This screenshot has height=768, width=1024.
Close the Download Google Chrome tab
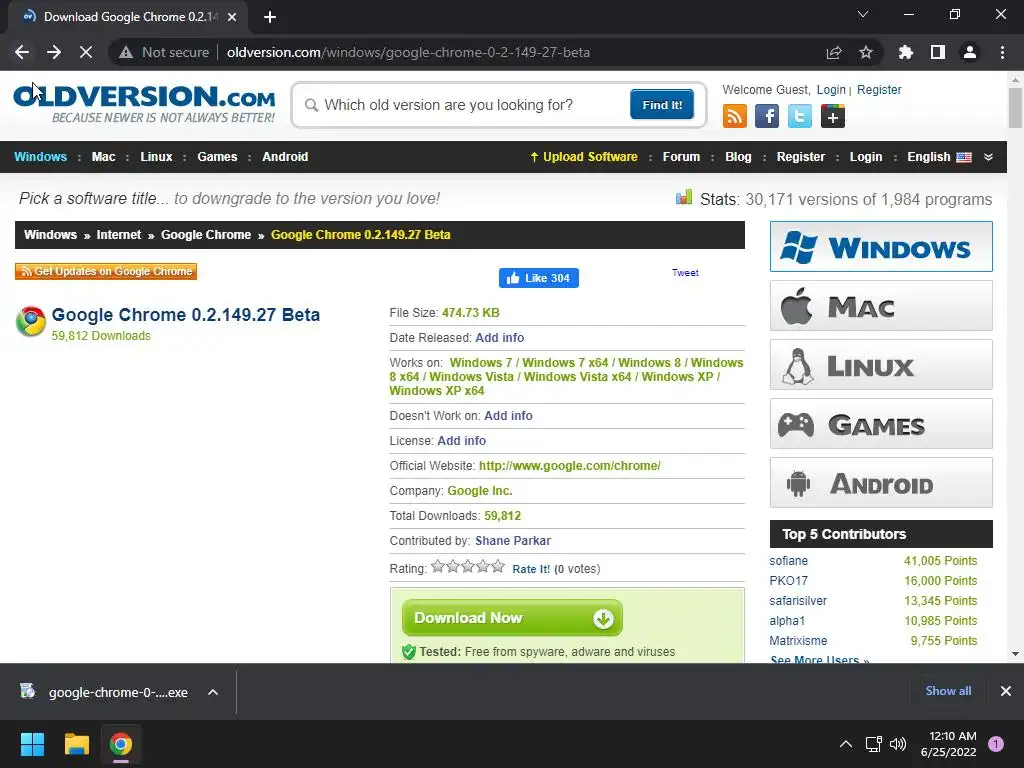click(232, 17)
